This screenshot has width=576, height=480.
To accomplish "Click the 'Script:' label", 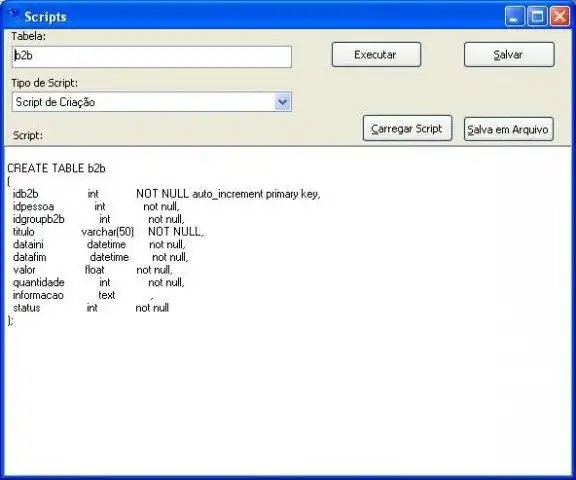I will (28, 135).
